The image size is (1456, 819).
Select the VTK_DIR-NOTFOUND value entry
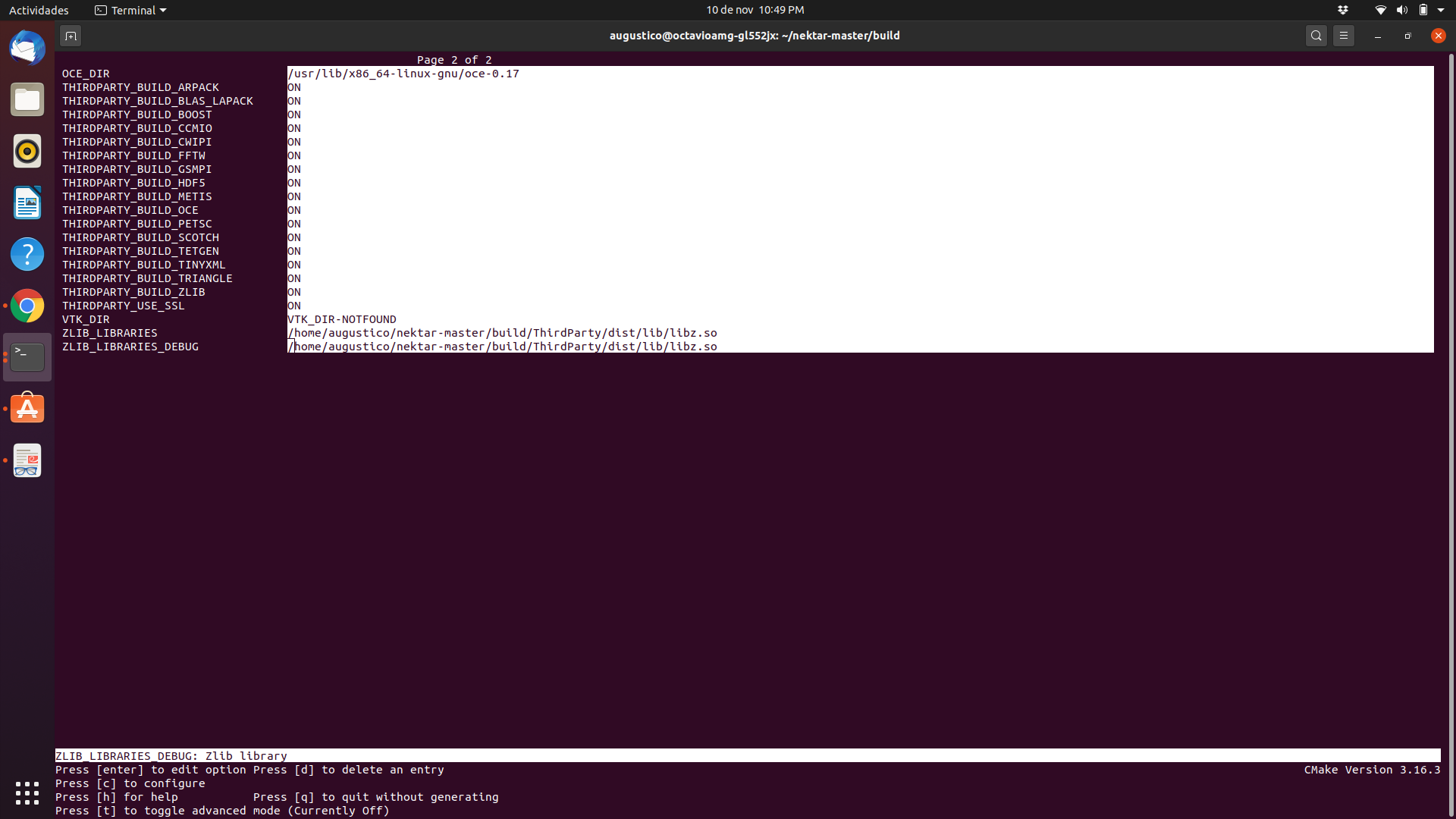[342, 319]
